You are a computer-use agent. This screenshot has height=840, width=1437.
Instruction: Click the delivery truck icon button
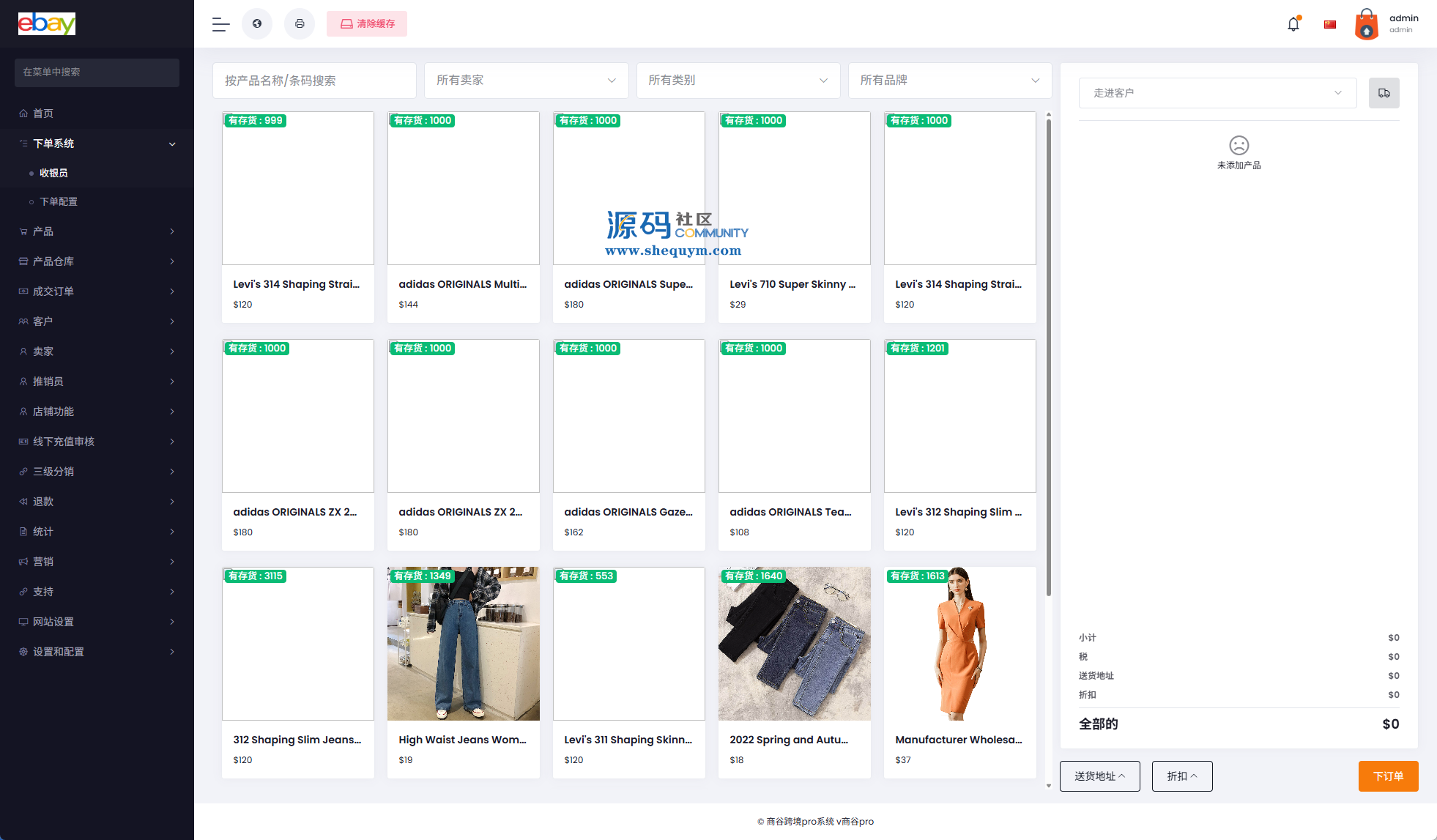(x=1384, y=93)
